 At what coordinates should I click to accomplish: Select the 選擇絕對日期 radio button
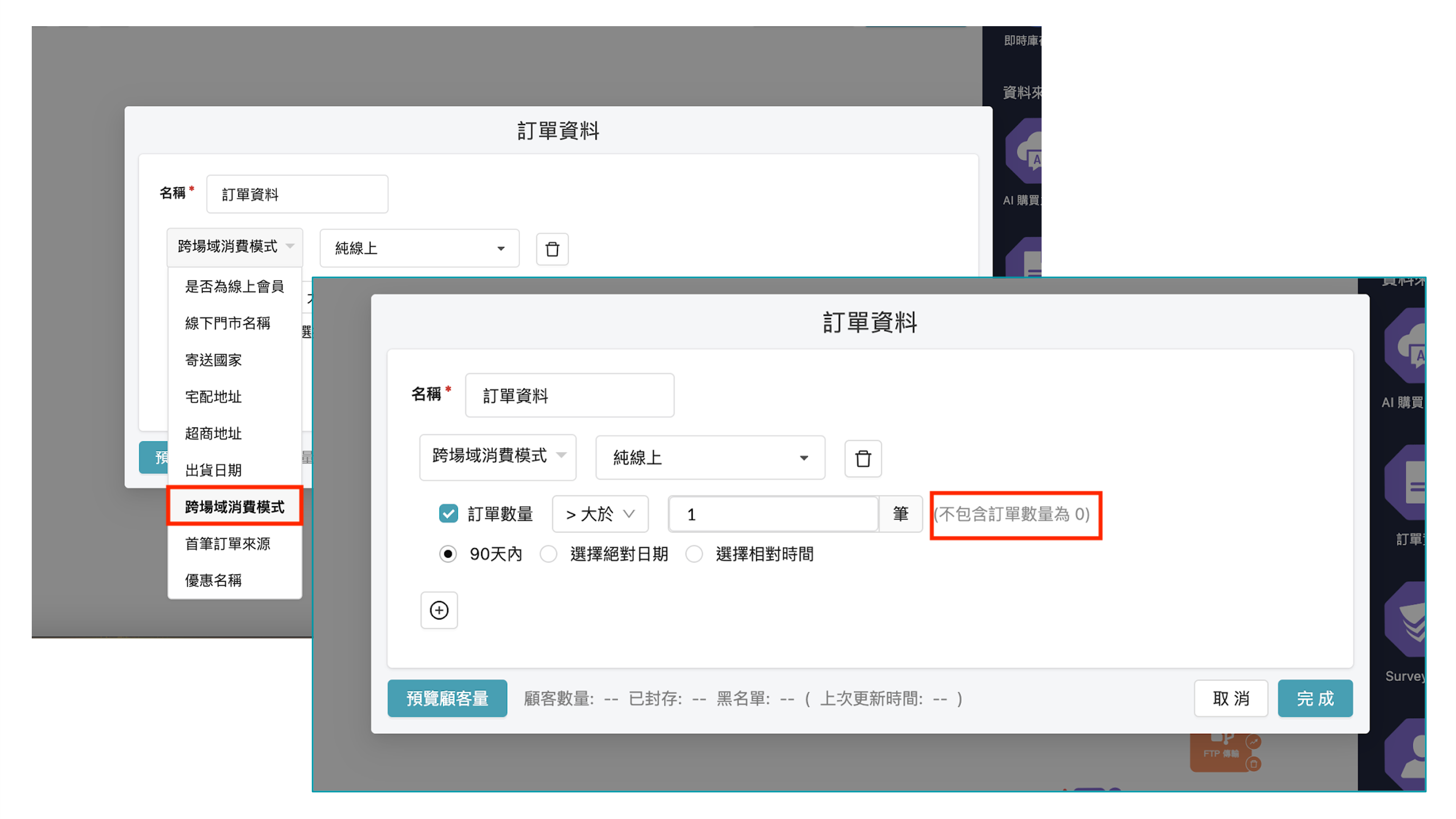point(549,554)
